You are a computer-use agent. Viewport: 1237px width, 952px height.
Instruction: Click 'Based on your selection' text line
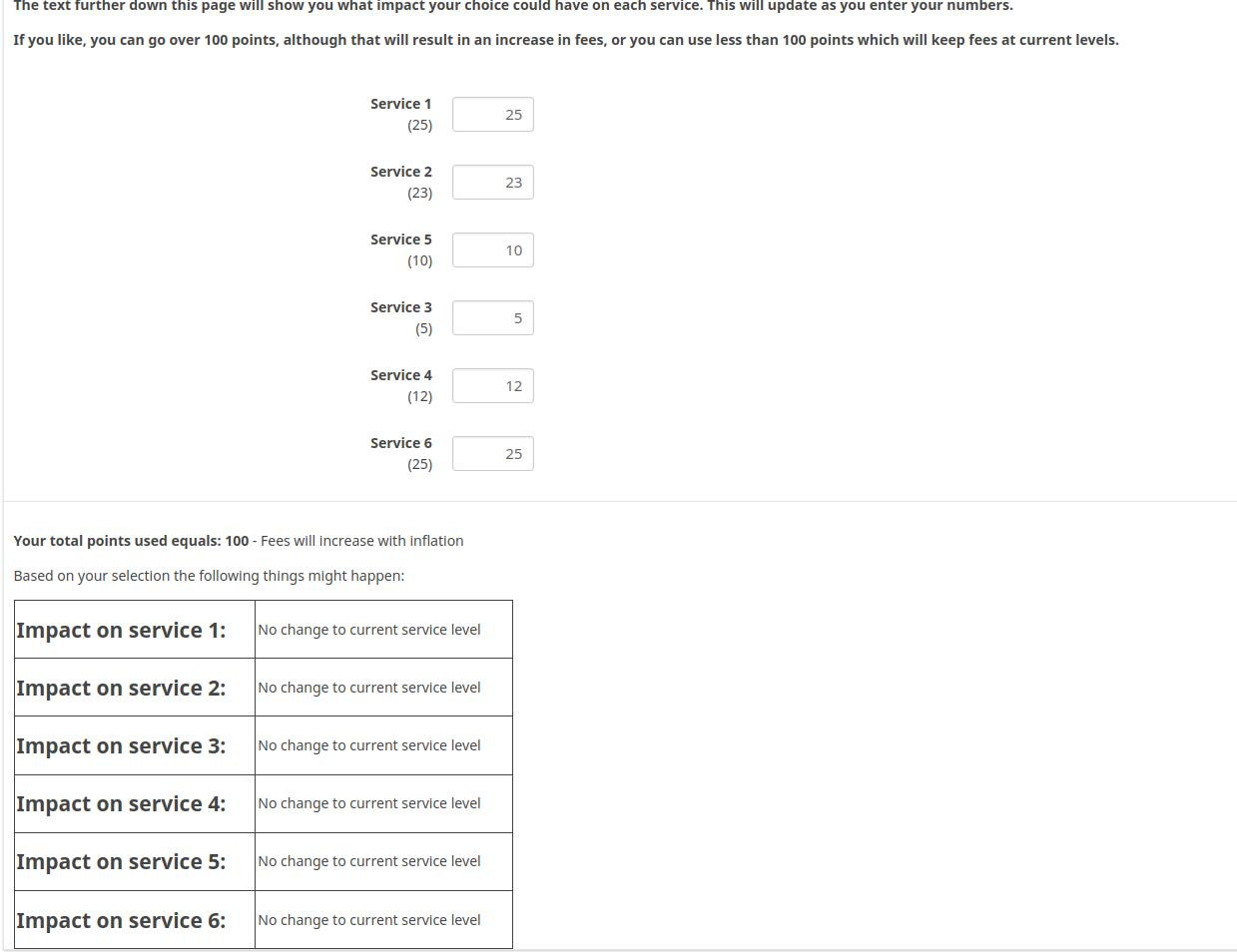point(209,576)
